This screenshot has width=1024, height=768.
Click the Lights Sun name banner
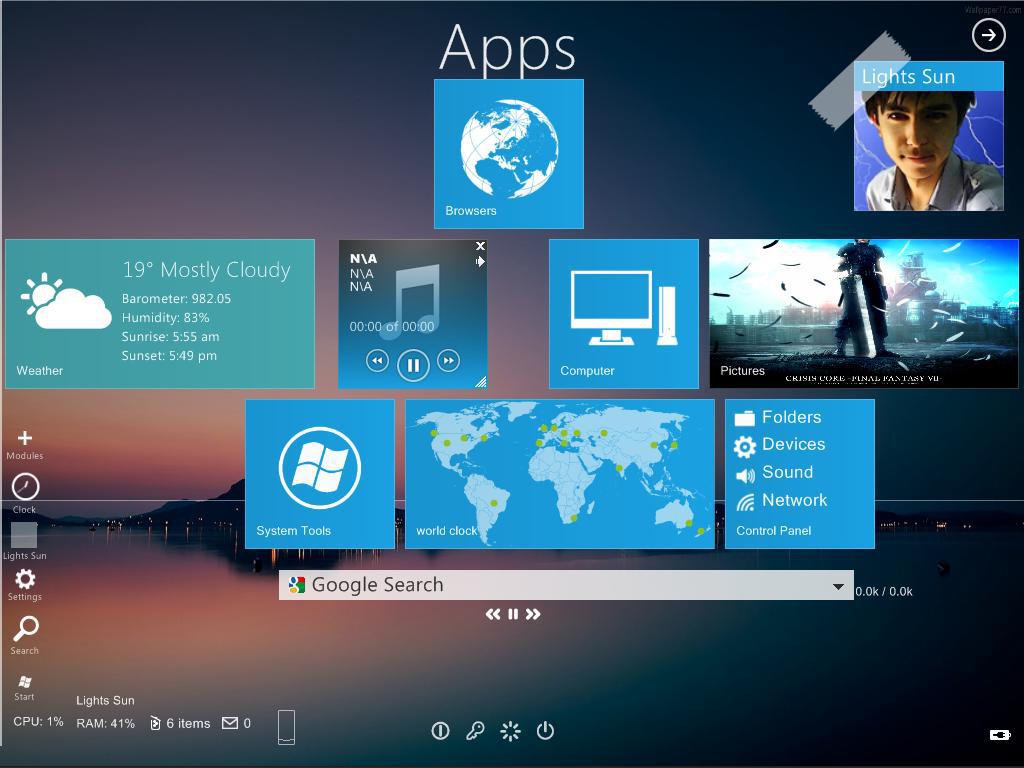pos(929,76)
